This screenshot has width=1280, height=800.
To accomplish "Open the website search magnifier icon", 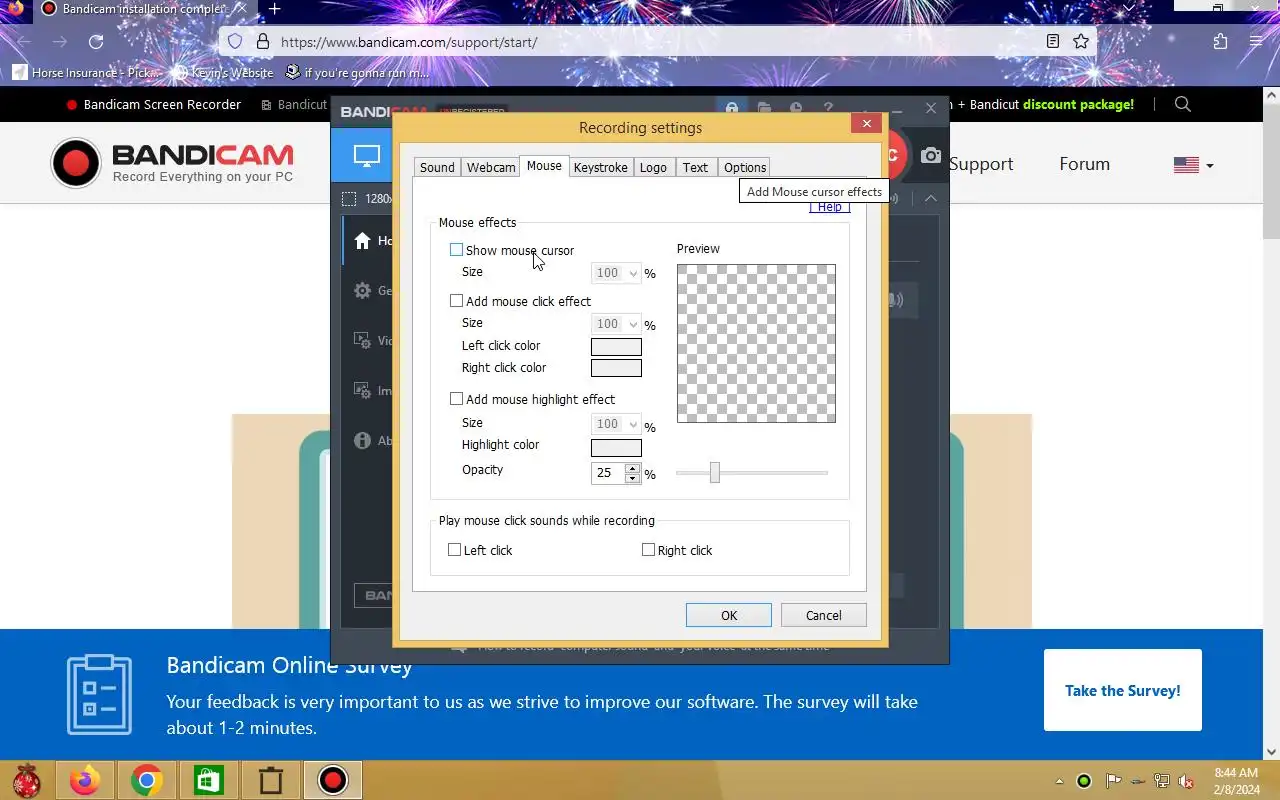I will 1183,104.
